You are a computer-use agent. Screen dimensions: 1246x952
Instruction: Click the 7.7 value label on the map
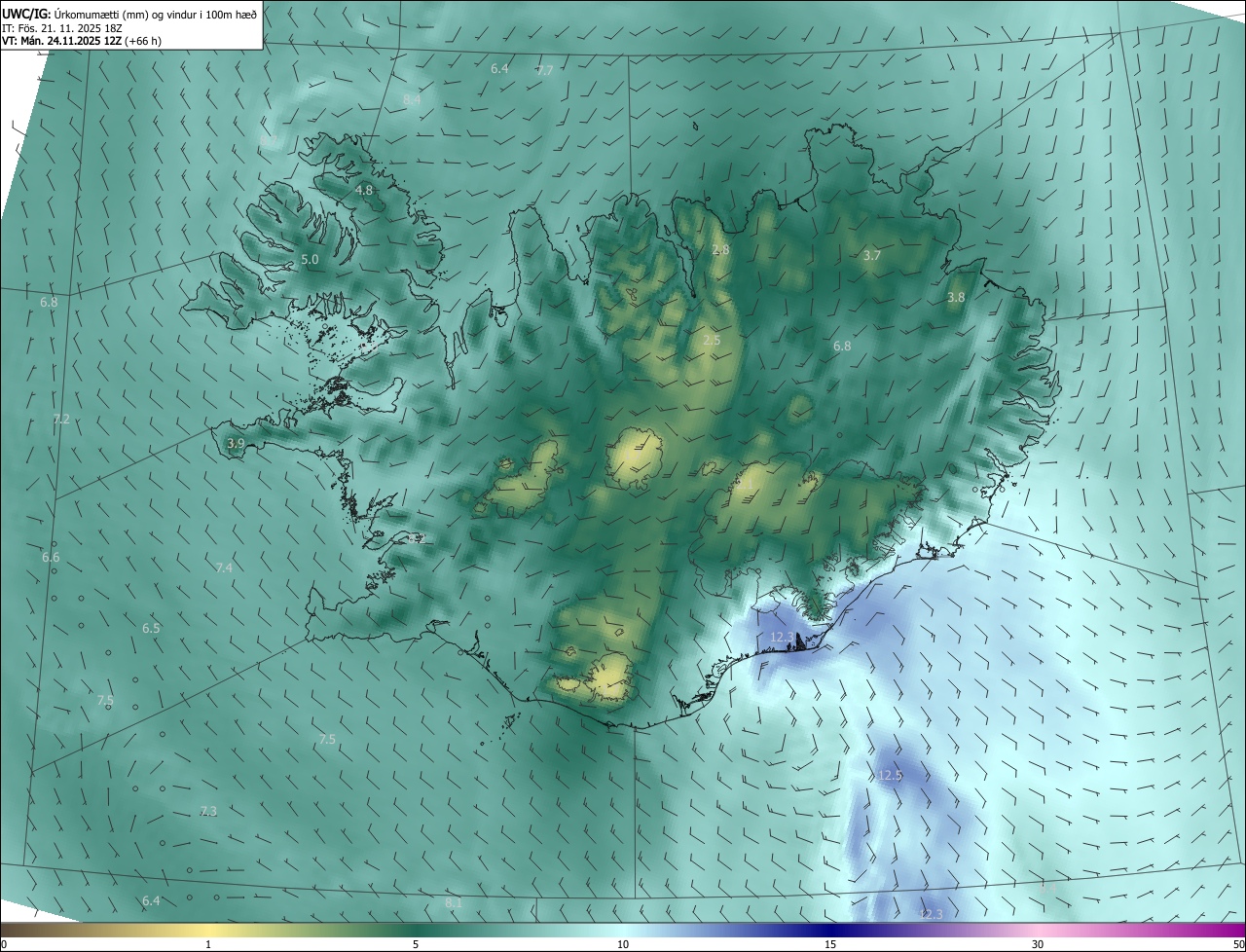[x=545, y=71]
